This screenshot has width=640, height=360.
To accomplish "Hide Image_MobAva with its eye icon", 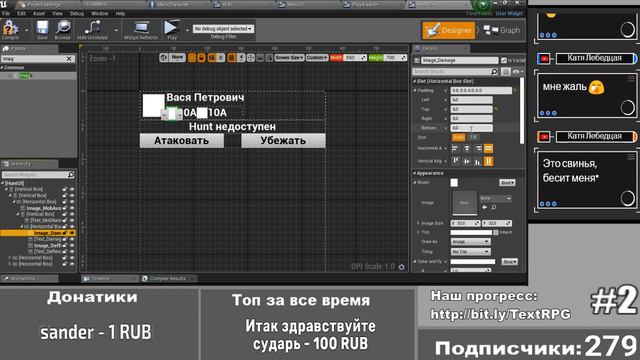I will 72,208.
